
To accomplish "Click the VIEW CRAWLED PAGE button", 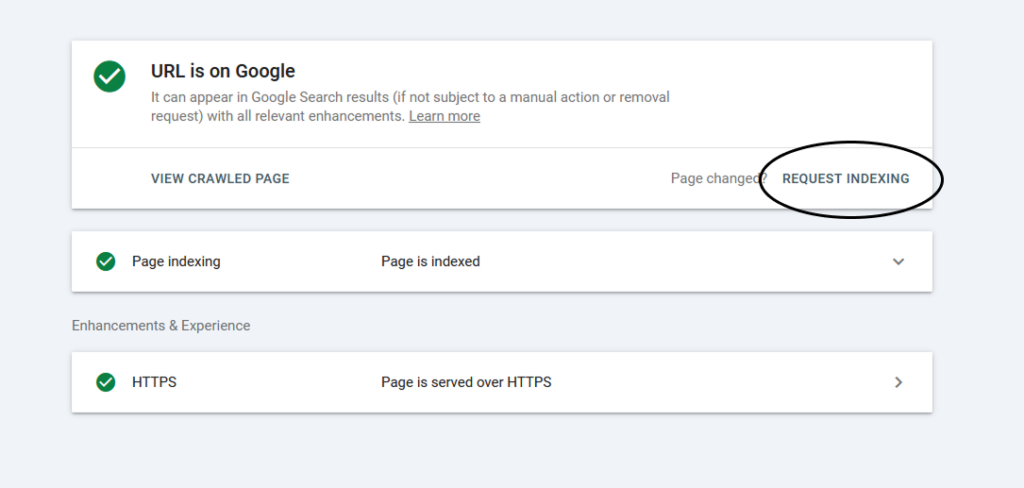I will 220,178.
